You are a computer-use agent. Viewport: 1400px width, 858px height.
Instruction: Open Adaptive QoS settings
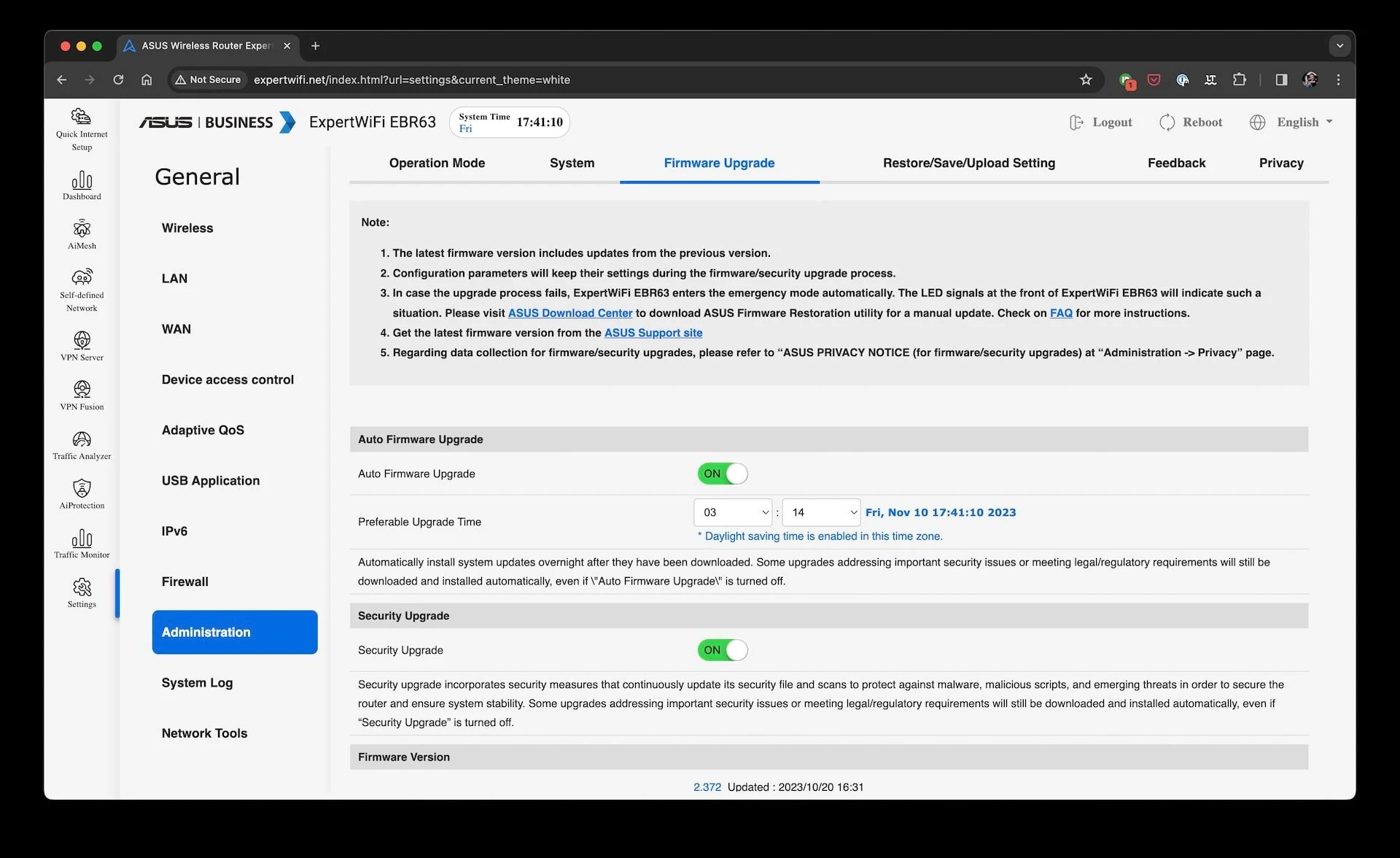203,430
